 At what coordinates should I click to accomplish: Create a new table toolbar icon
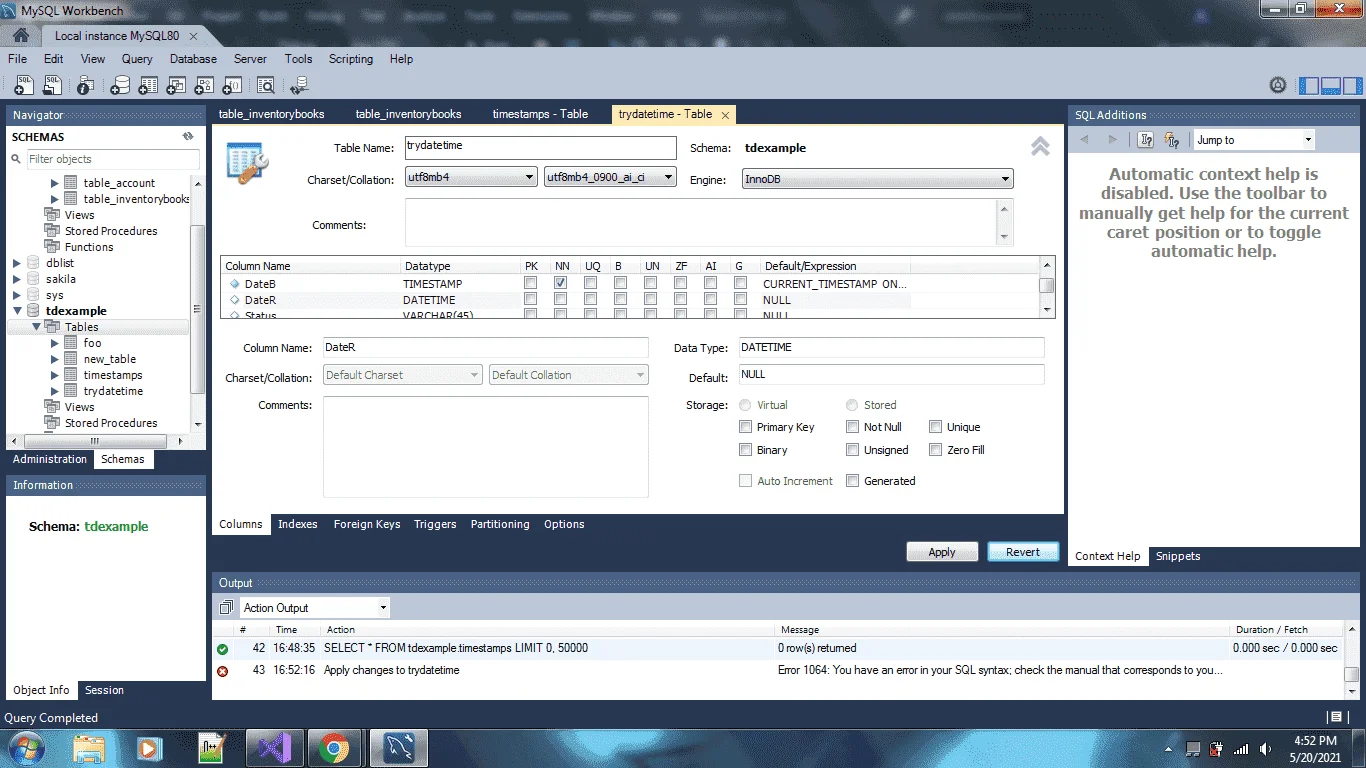[x=147, y=86]
